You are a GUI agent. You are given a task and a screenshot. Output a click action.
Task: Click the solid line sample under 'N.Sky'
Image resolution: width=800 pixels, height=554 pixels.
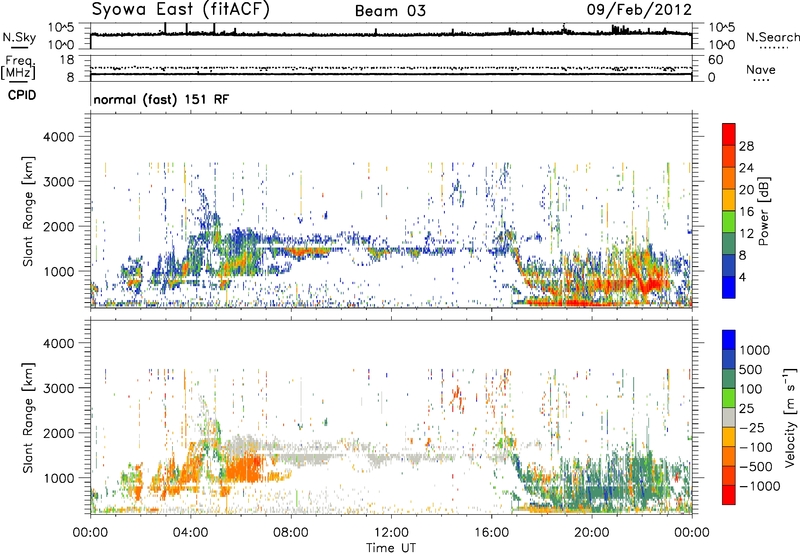click(x=19, y=47)
